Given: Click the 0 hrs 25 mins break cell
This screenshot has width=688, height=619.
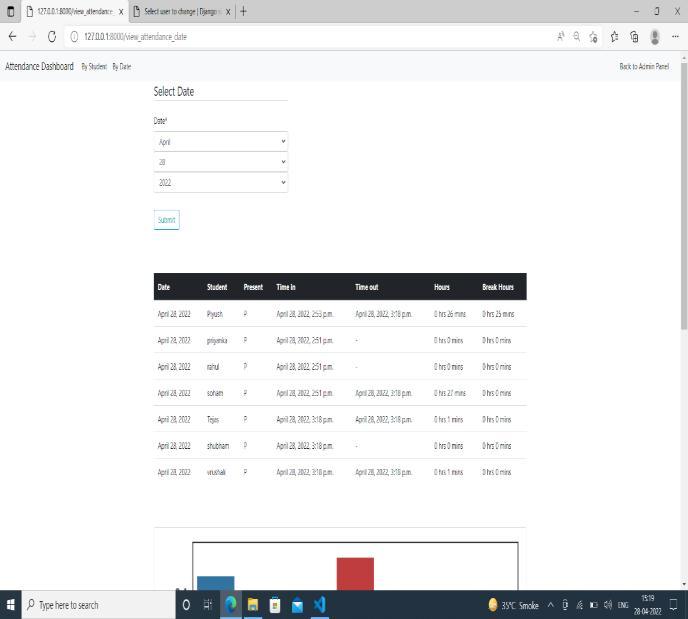Looking at the screenshot, I should coord(498,314).
